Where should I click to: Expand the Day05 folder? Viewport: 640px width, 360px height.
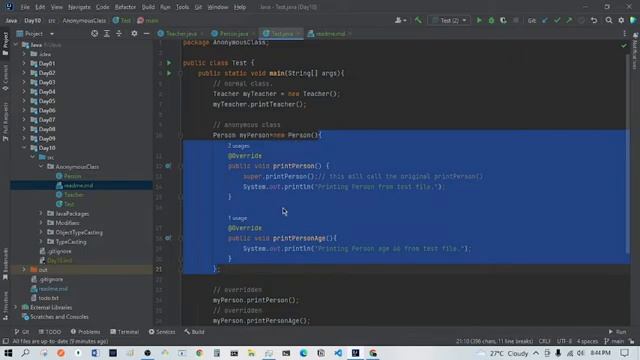[24, 101]
